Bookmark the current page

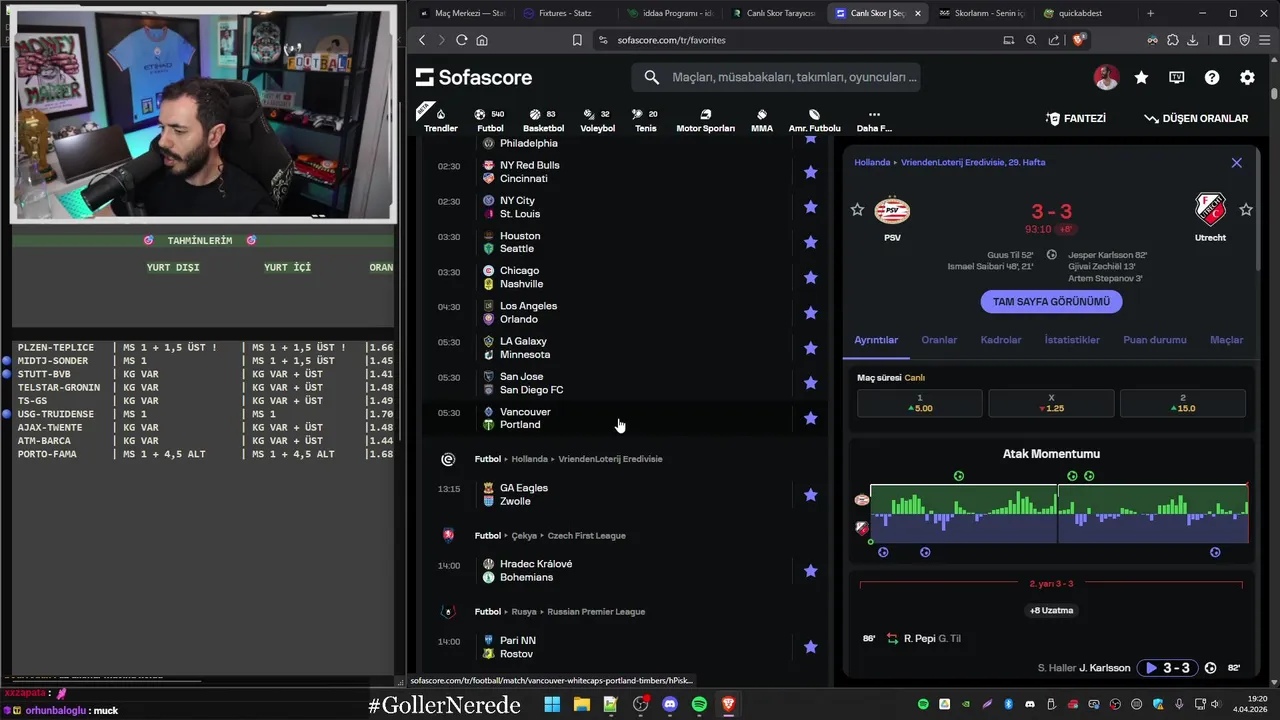577,40
